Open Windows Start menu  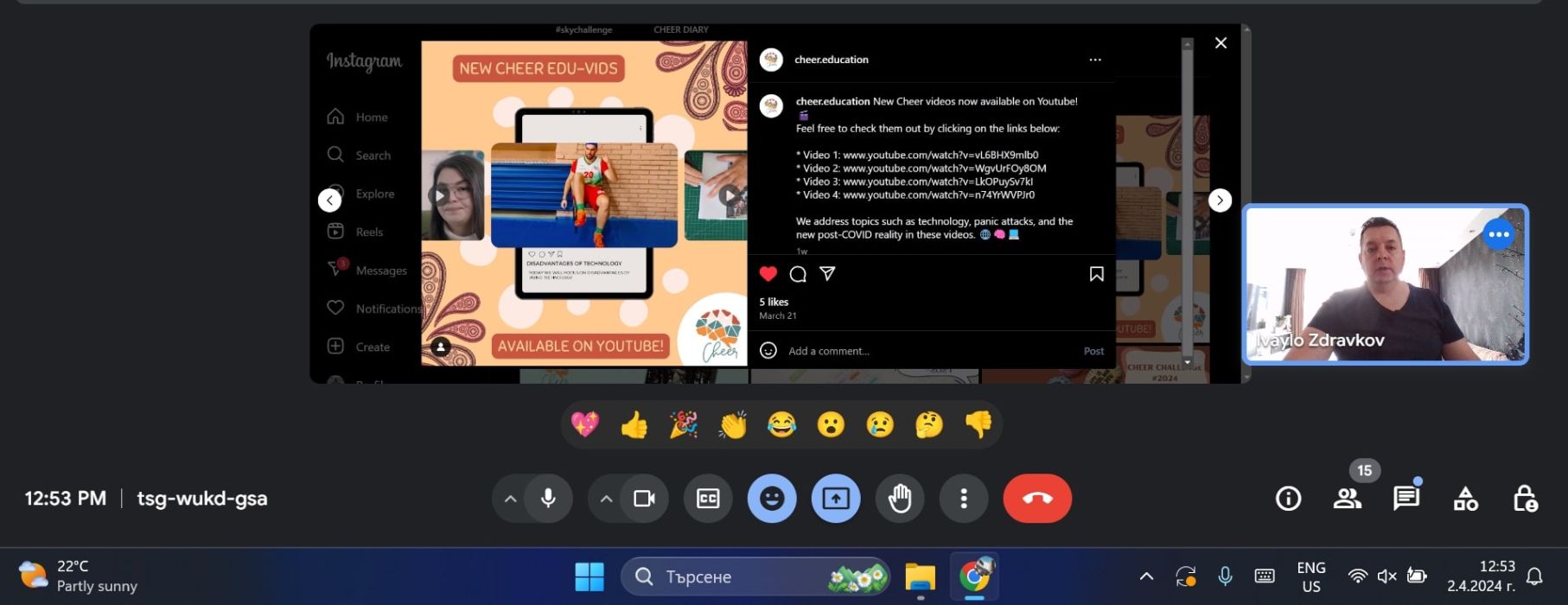tap(590, 576)
